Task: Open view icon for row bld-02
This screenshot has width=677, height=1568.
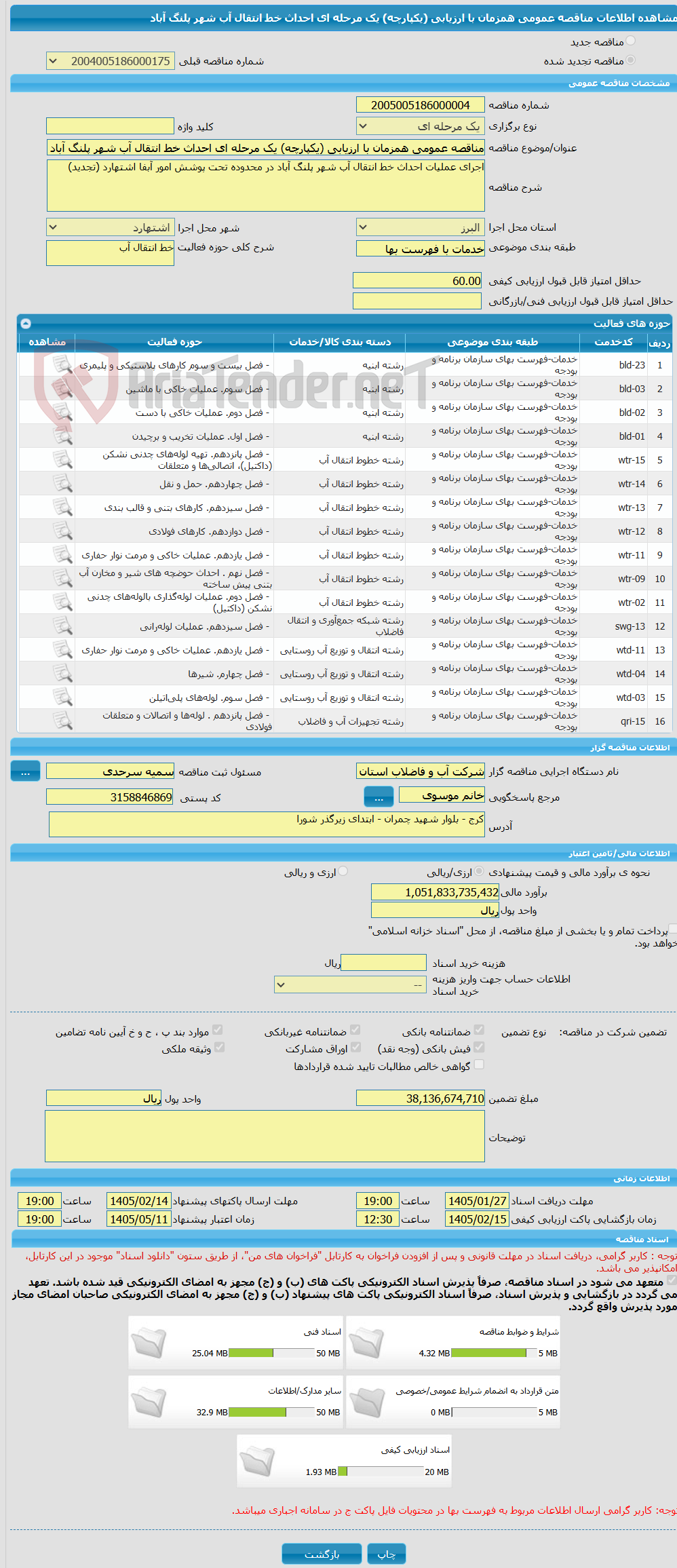Action: (62, 413)
